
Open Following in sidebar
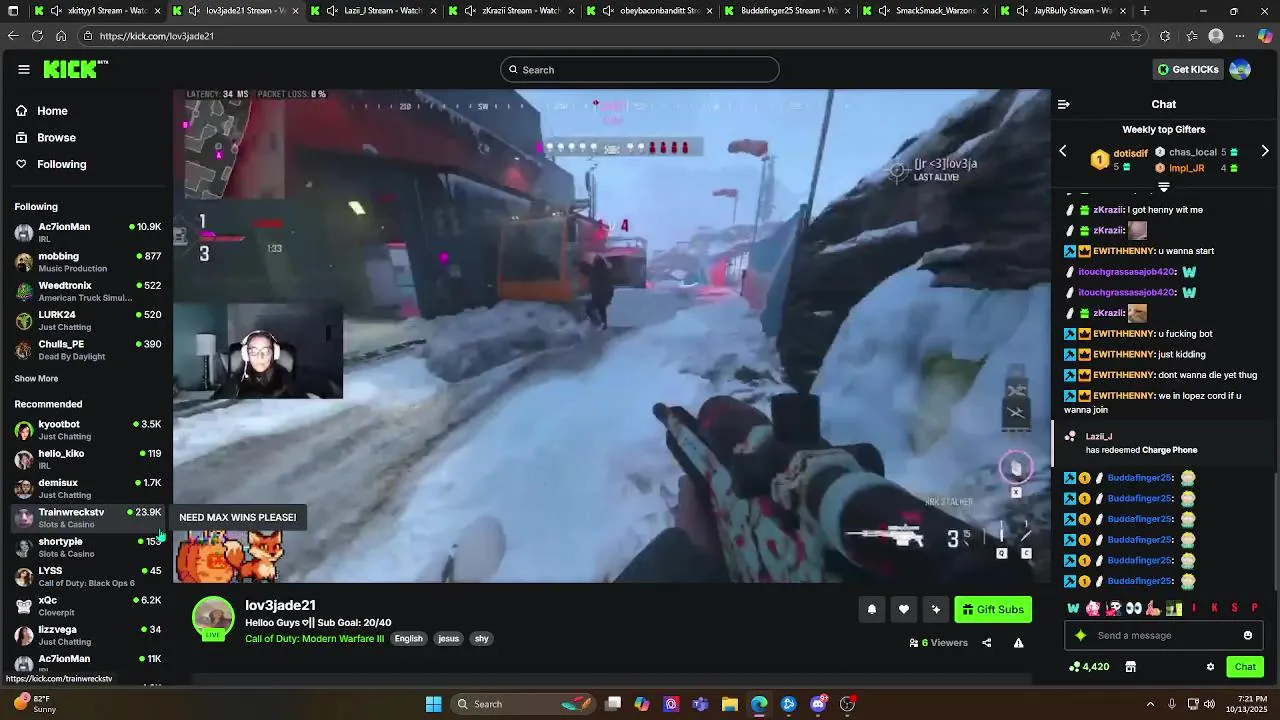tap(61, 164)
